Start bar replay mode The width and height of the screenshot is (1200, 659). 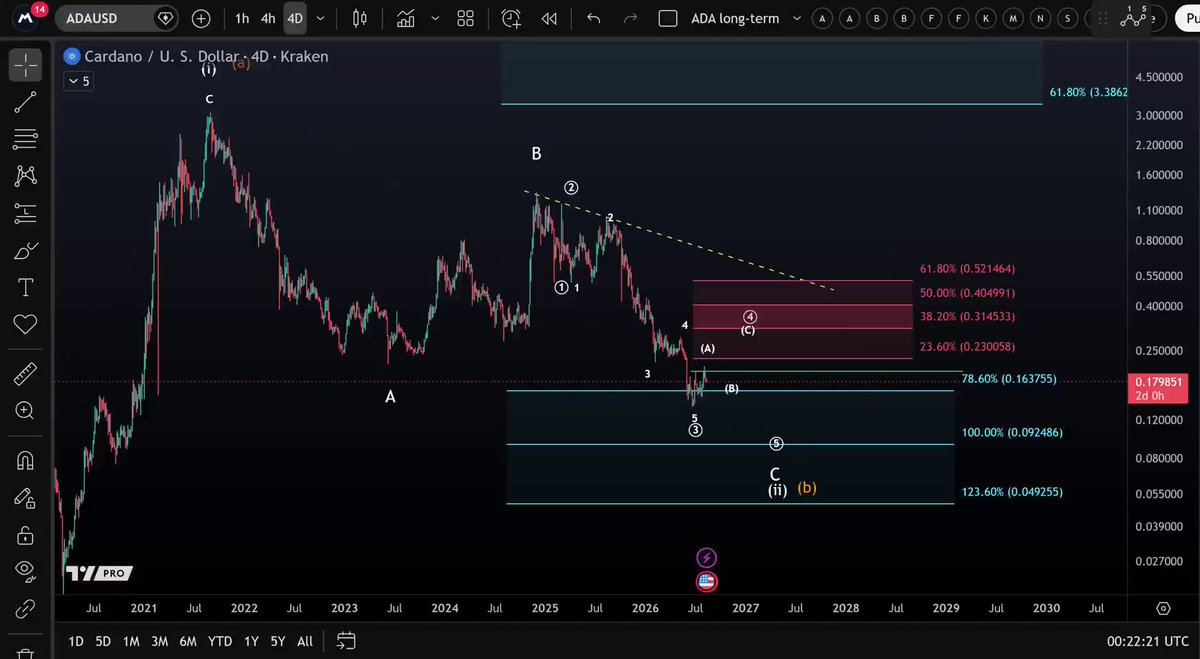[549, 18]
